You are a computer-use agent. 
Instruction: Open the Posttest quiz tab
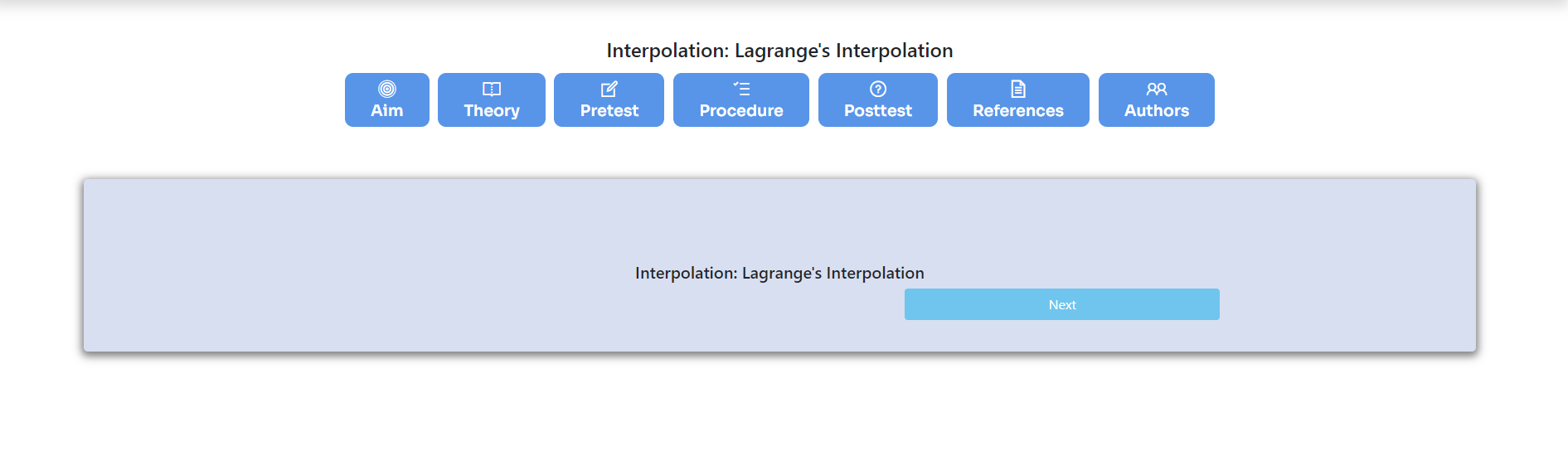click(x=878, y=99)
